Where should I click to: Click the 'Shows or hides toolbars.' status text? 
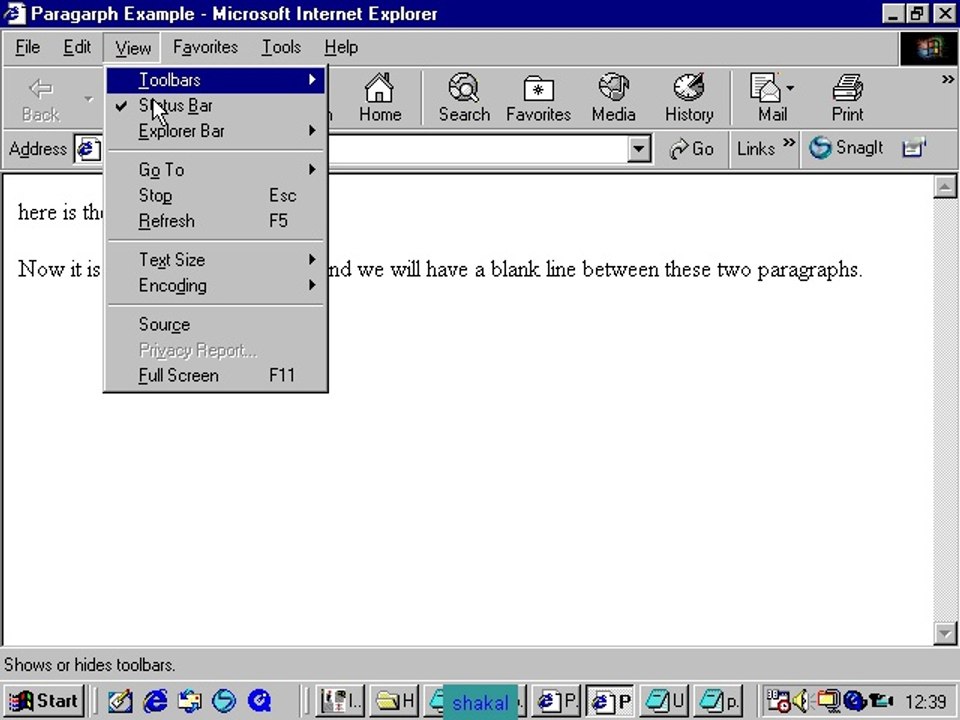tap(89, 665)
